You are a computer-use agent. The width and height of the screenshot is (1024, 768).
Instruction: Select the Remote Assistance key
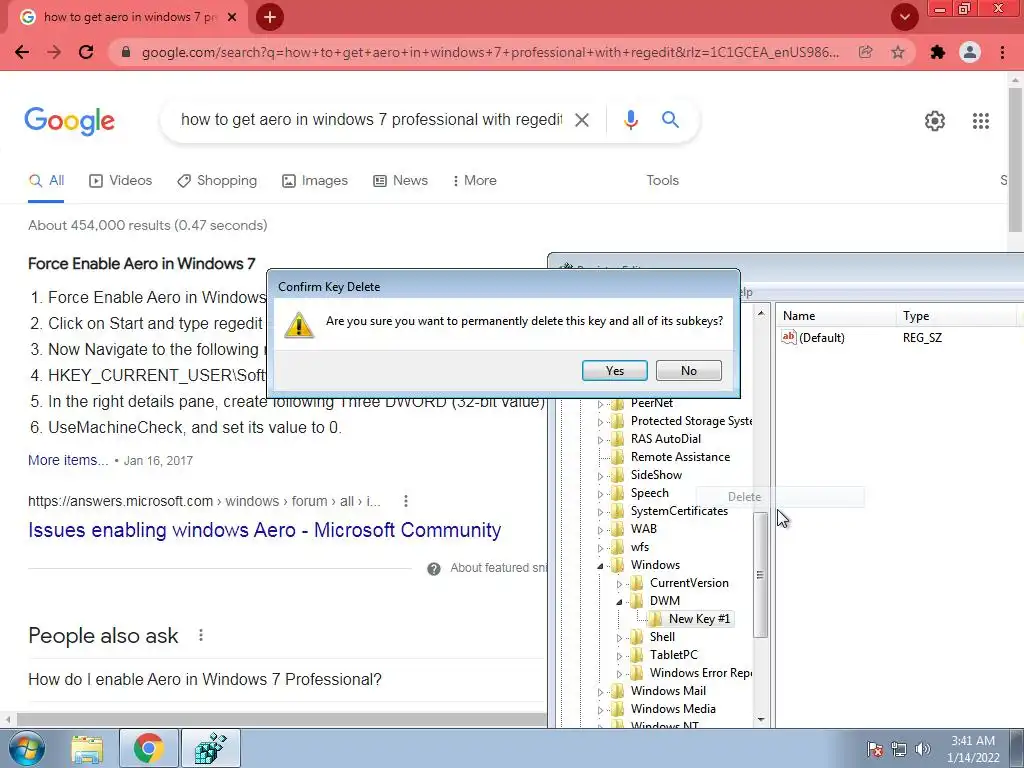[x=680, y=457]
